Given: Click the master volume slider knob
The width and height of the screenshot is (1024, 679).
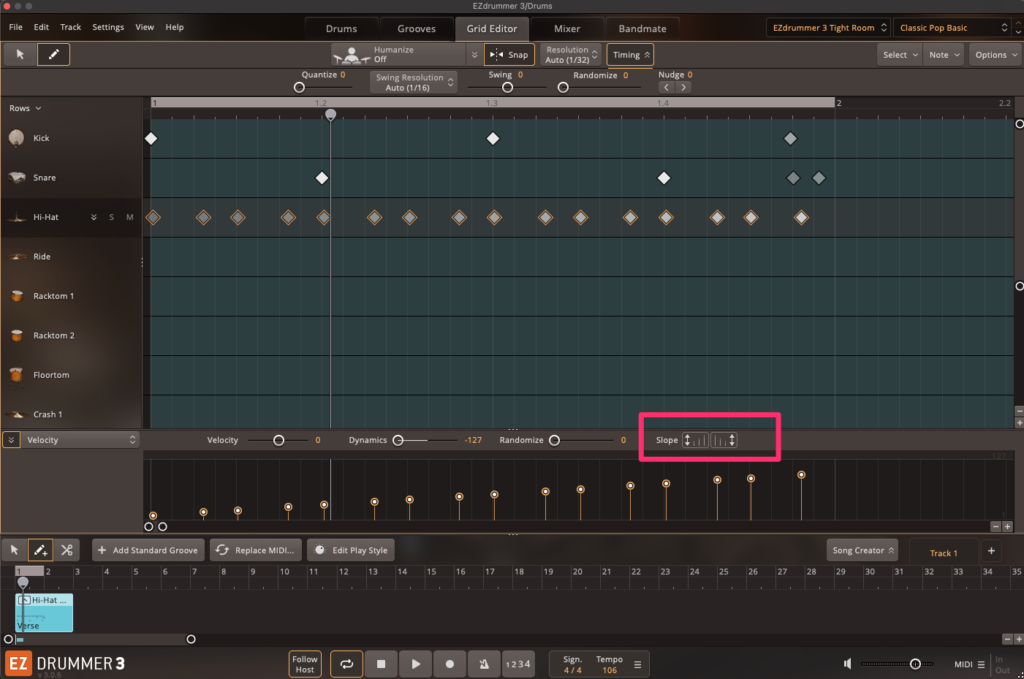Looking at the screenshot, I should [x=915, y=664].
